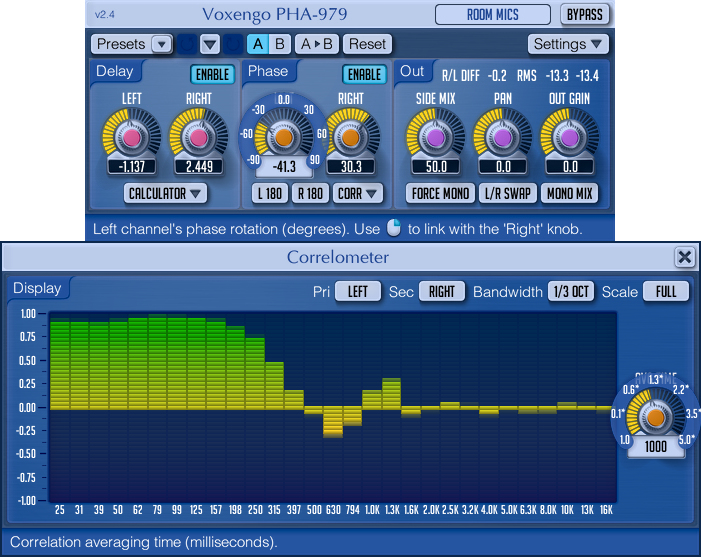The height and width of the screenshot is (557, 701).
Task: Click the 1.3K correlation bar
Action: coord(392,394)
